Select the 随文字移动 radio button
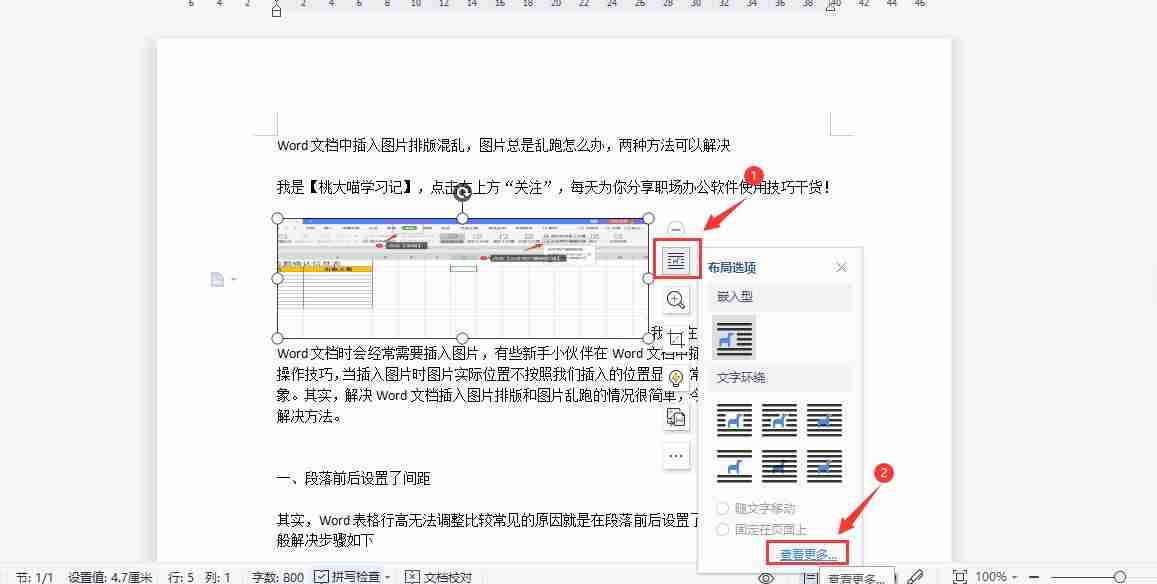1157x584 pixels. pos(722,508)
